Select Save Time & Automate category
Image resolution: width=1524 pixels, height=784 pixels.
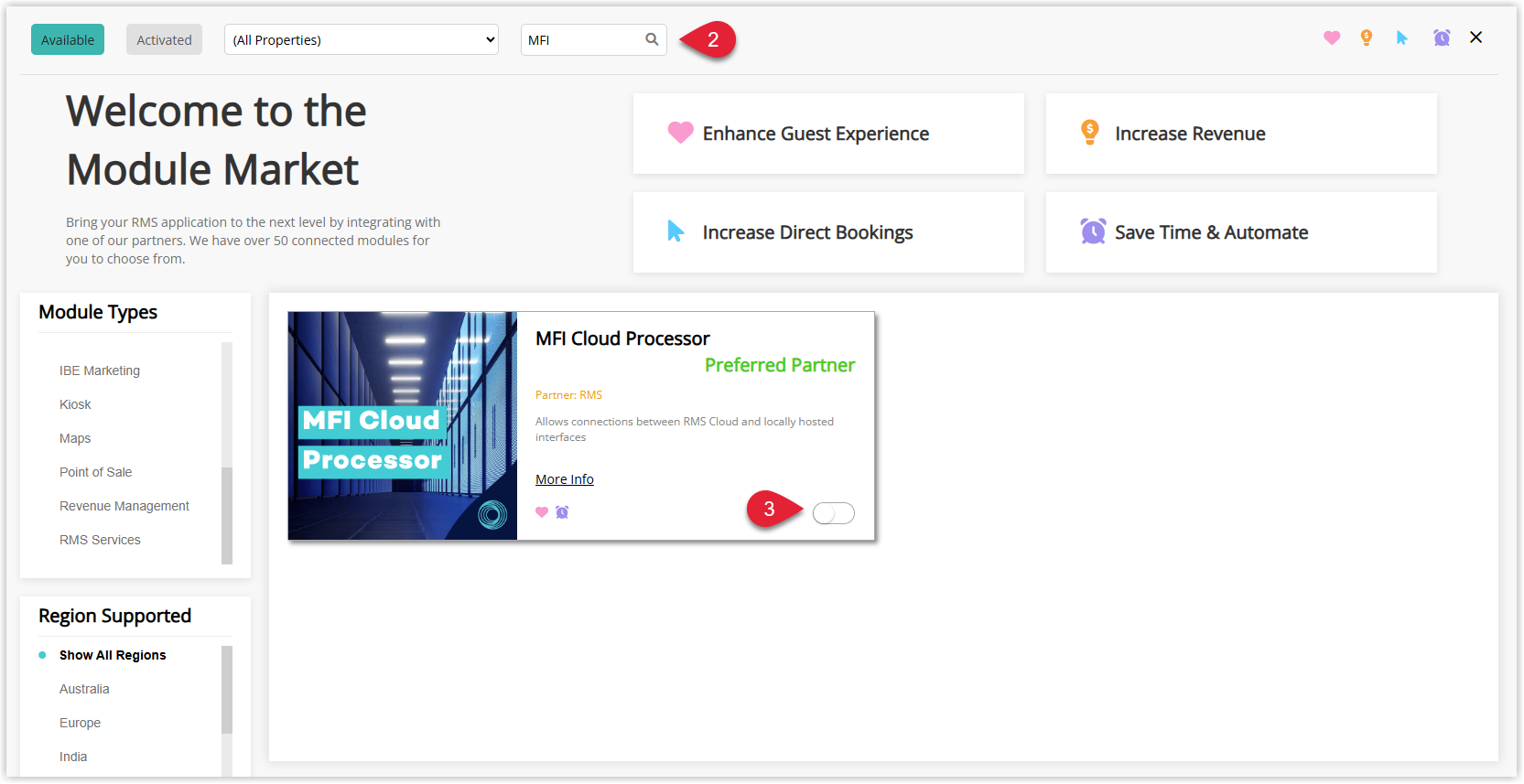1241,232
